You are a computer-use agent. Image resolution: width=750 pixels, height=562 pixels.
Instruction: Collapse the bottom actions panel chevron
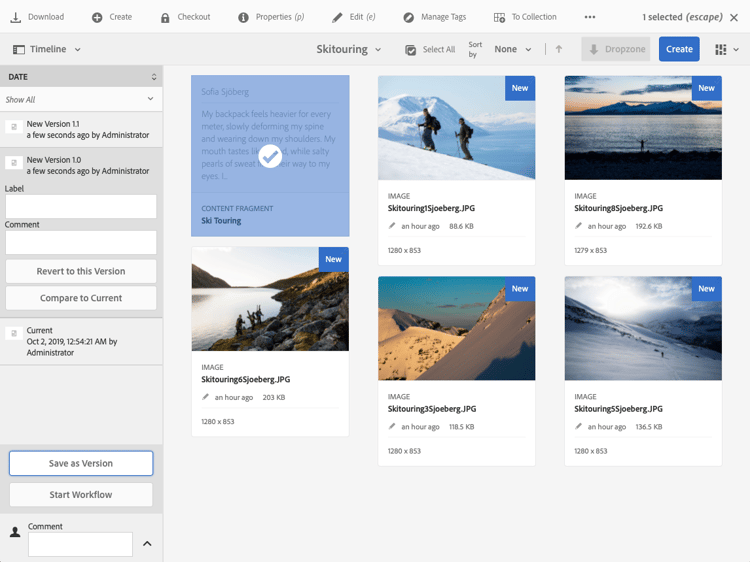(x=147, y=543)
